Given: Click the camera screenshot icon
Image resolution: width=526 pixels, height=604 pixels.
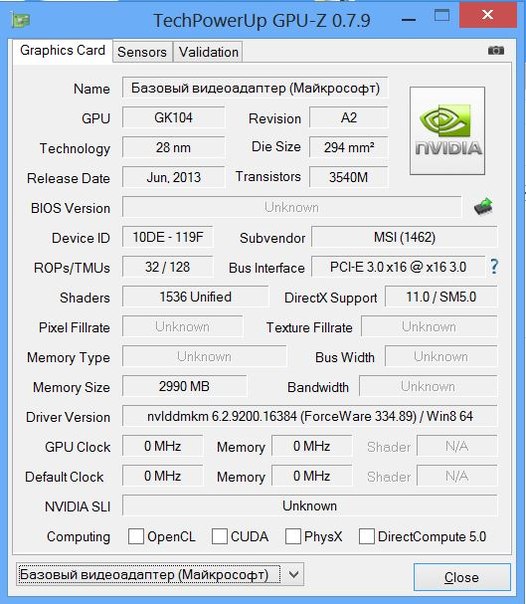Looking at the screenshot, I should click(x=496, y=50).
